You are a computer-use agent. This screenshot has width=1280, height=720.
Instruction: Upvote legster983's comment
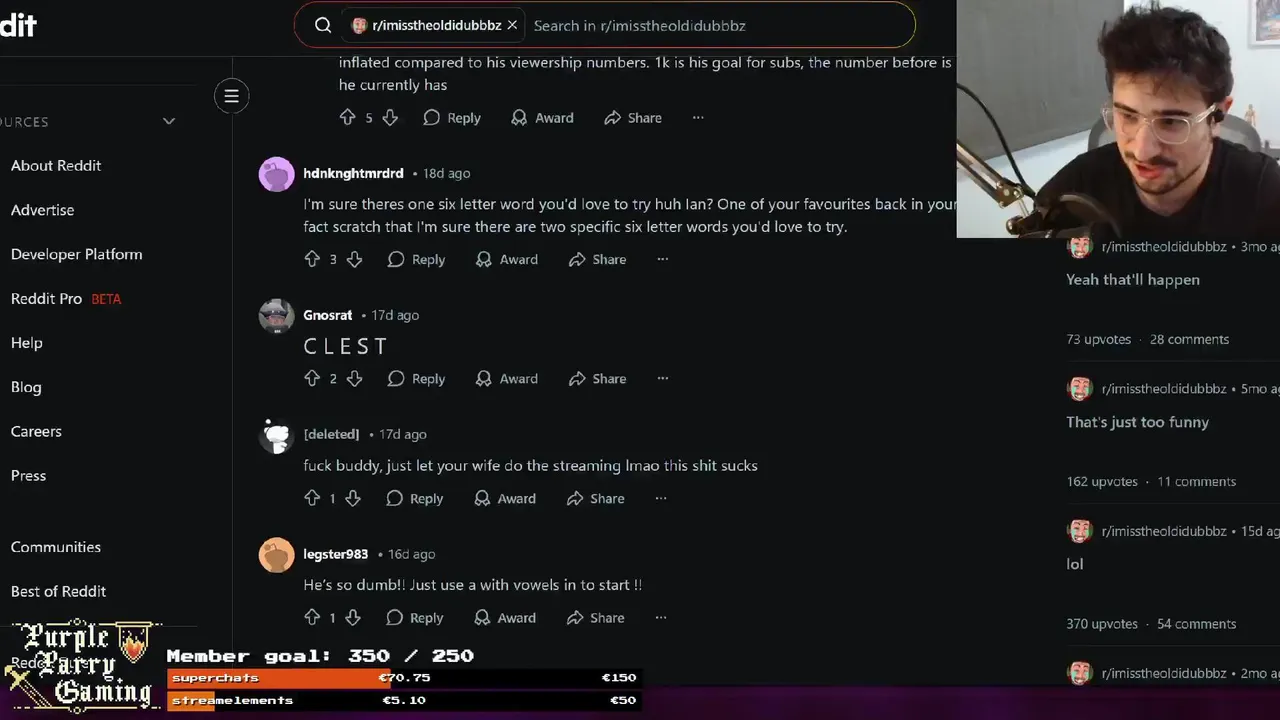312,618
